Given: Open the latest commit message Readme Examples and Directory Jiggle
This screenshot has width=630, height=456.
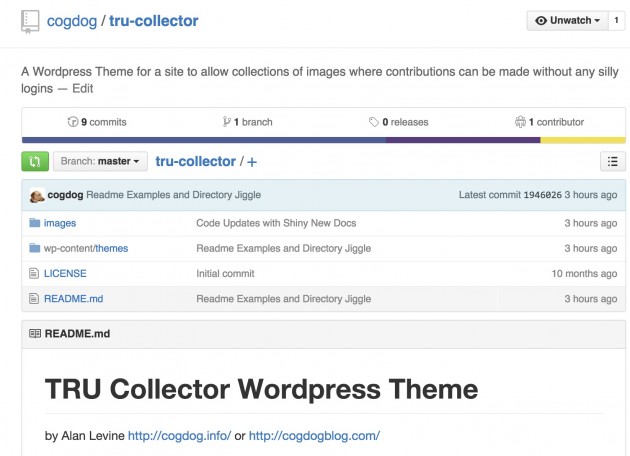Looking at the screenshot, I should pos(174,195).
